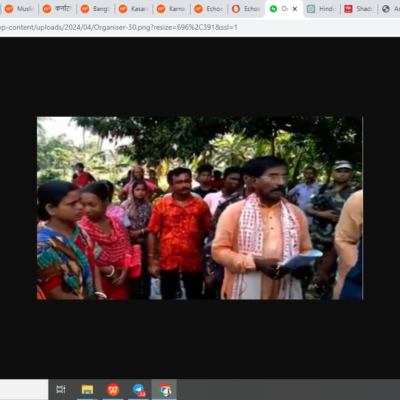This screenshot has width=400, height=400.
Task: Switch to the Hindu browser tab
Action: pos(321,9)
